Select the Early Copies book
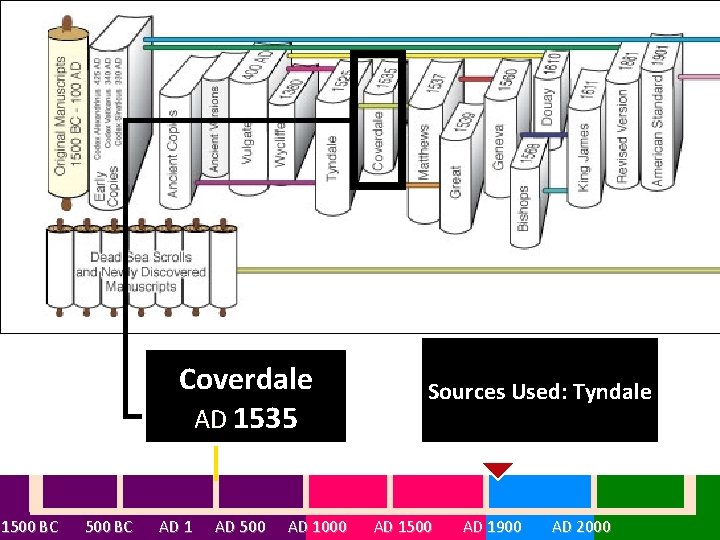 (120, 113)
